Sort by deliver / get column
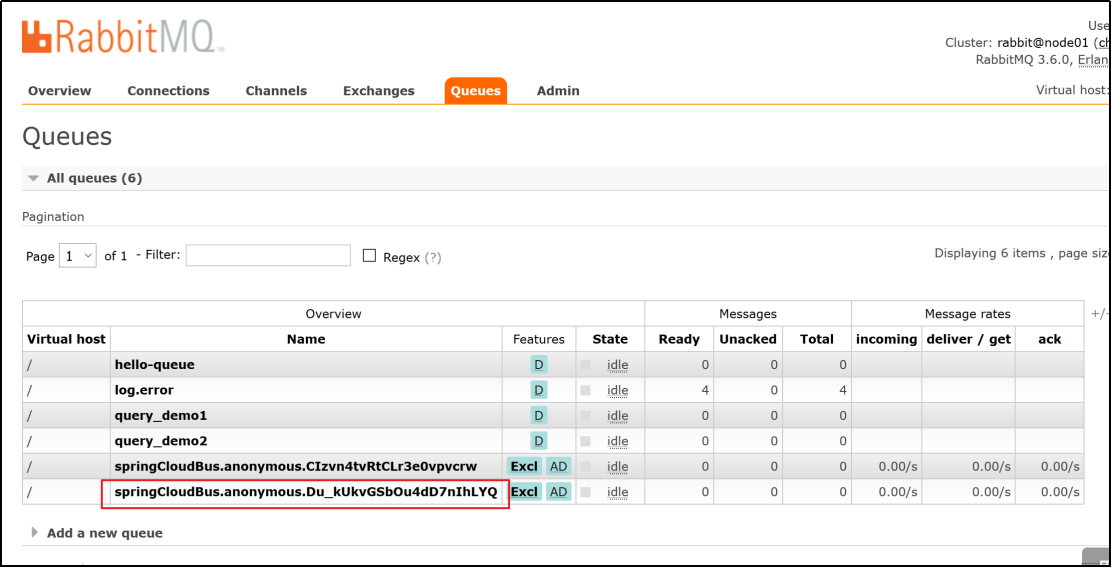Screen dimensions: 1111x568 pyautogui.click(x=969, y=339)
